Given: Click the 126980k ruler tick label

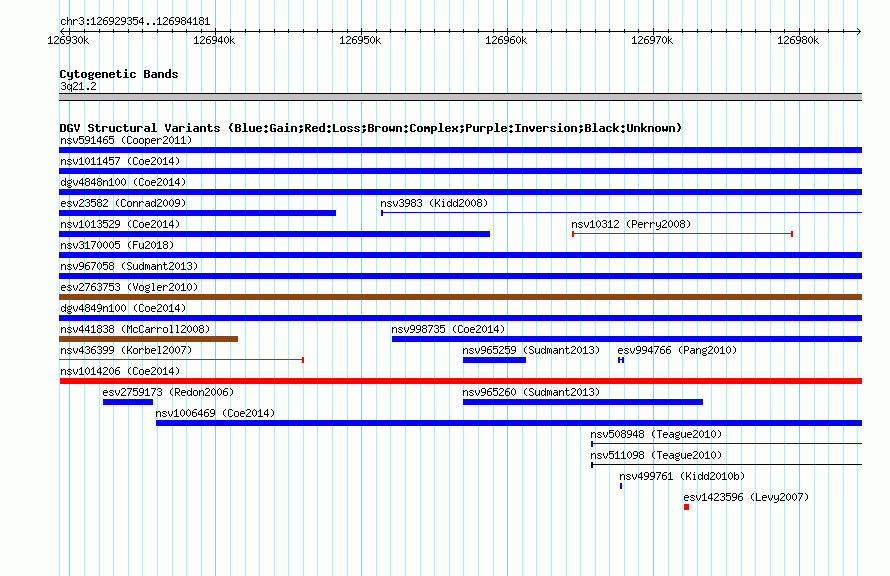Looking at the screenshot, I should coord(798,40).
